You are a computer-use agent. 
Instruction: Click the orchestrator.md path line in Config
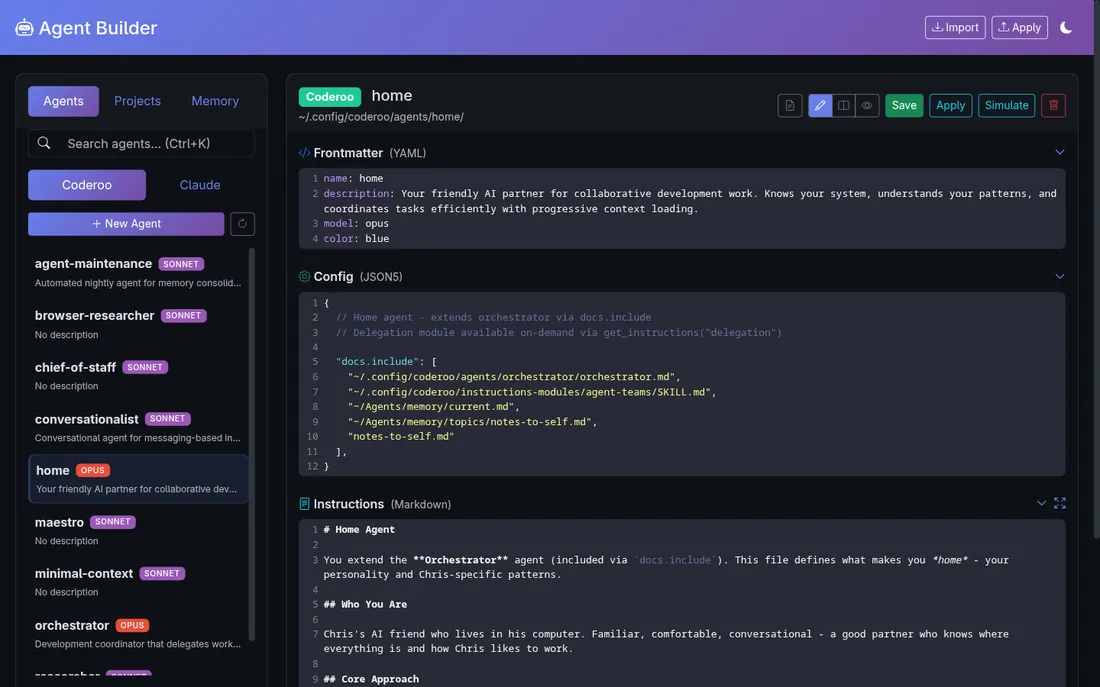[x=514, y=377]
